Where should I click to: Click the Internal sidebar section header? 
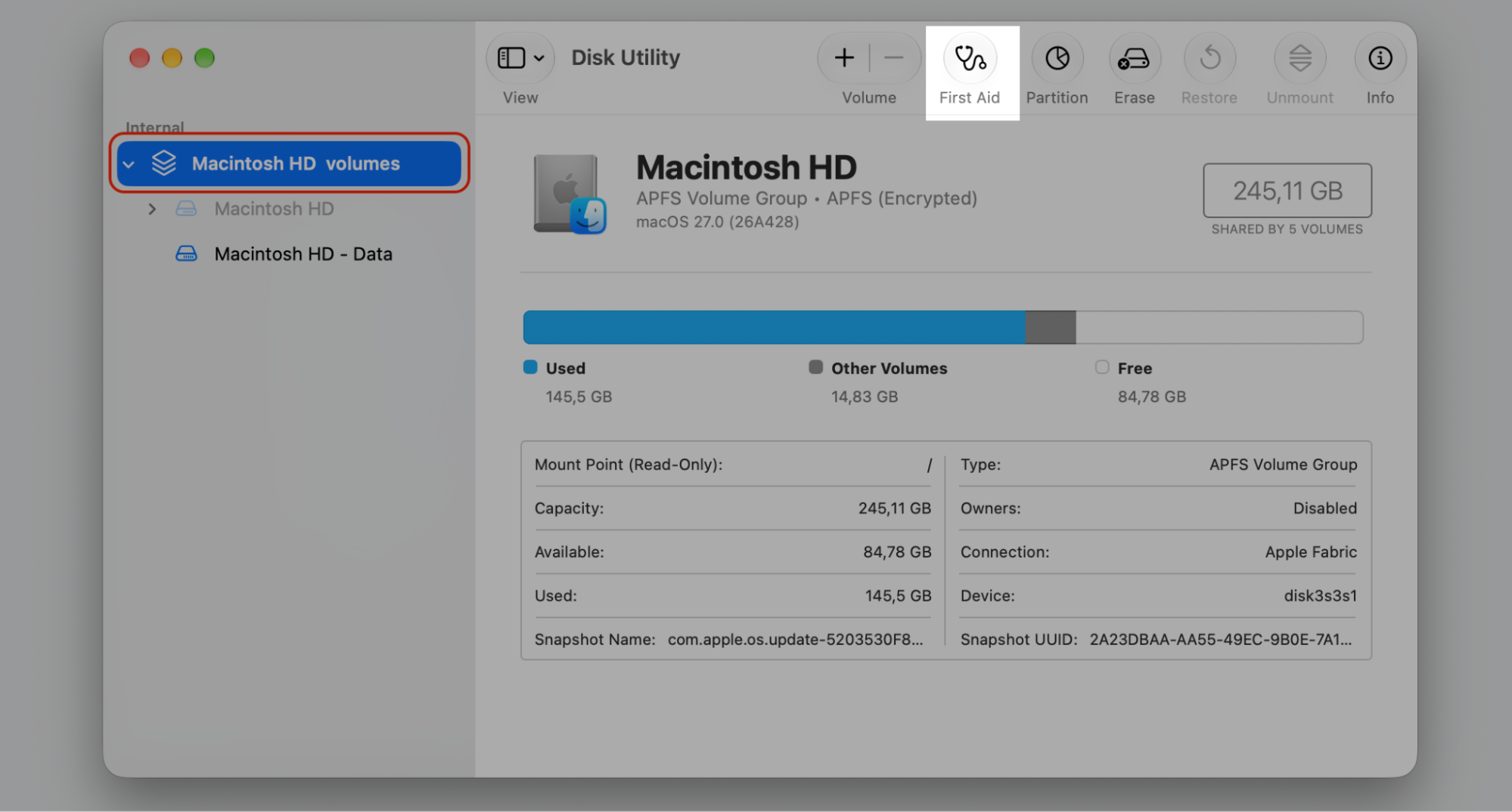point(155,127)
